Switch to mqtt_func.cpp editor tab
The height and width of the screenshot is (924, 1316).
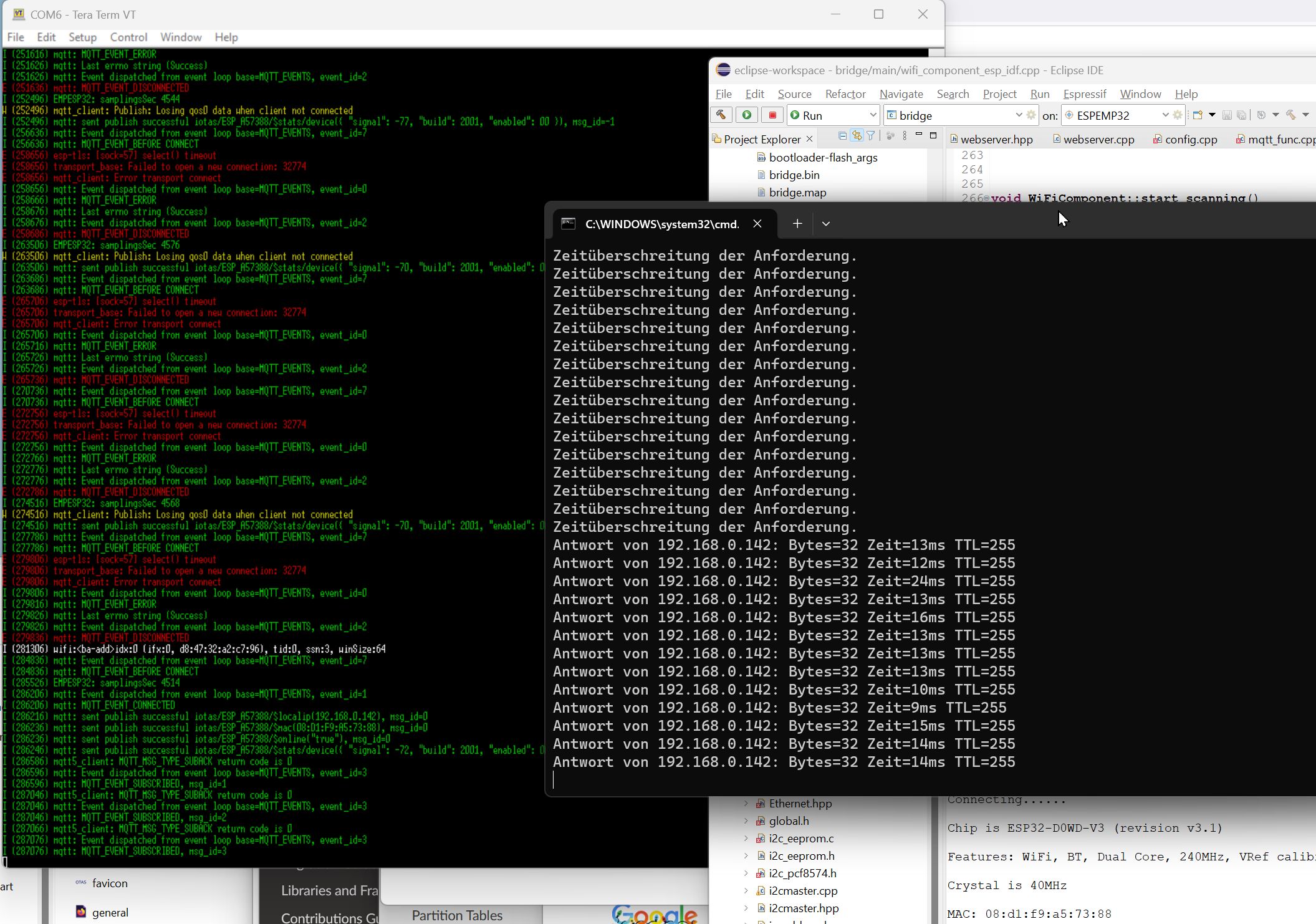(1275, 139)
